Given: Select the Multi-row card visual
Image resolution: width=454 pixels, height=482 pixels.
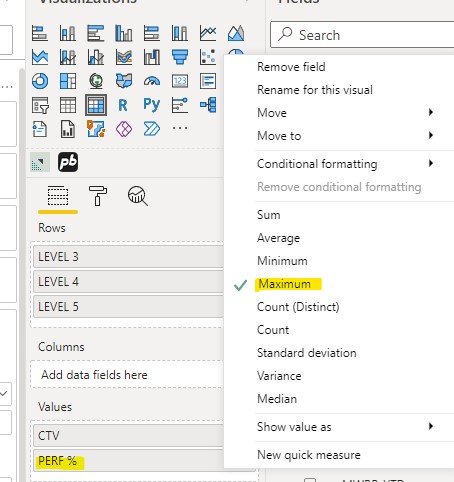Looking at the screenshot, I should (x=208, y=81).
